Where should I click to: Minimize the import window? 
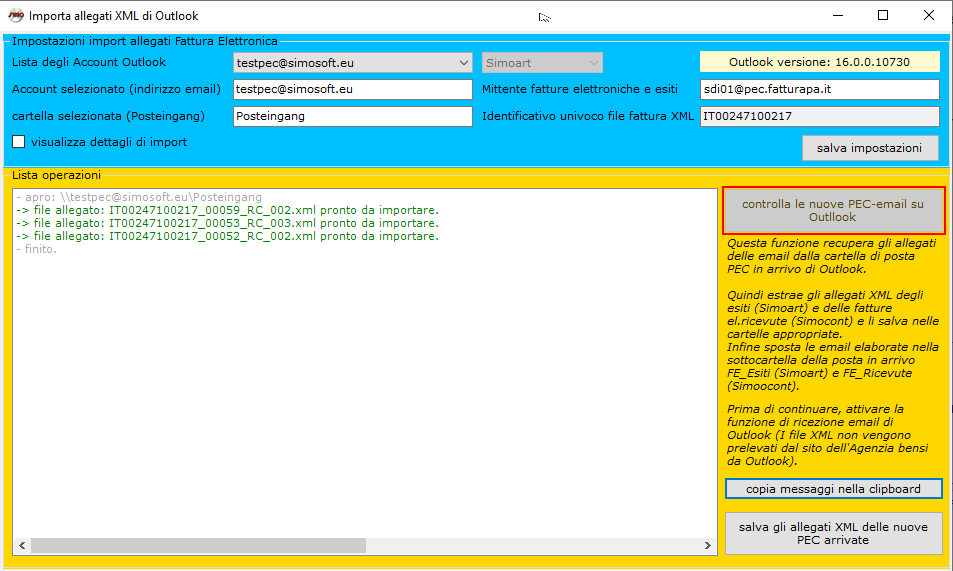click(837, 16)
